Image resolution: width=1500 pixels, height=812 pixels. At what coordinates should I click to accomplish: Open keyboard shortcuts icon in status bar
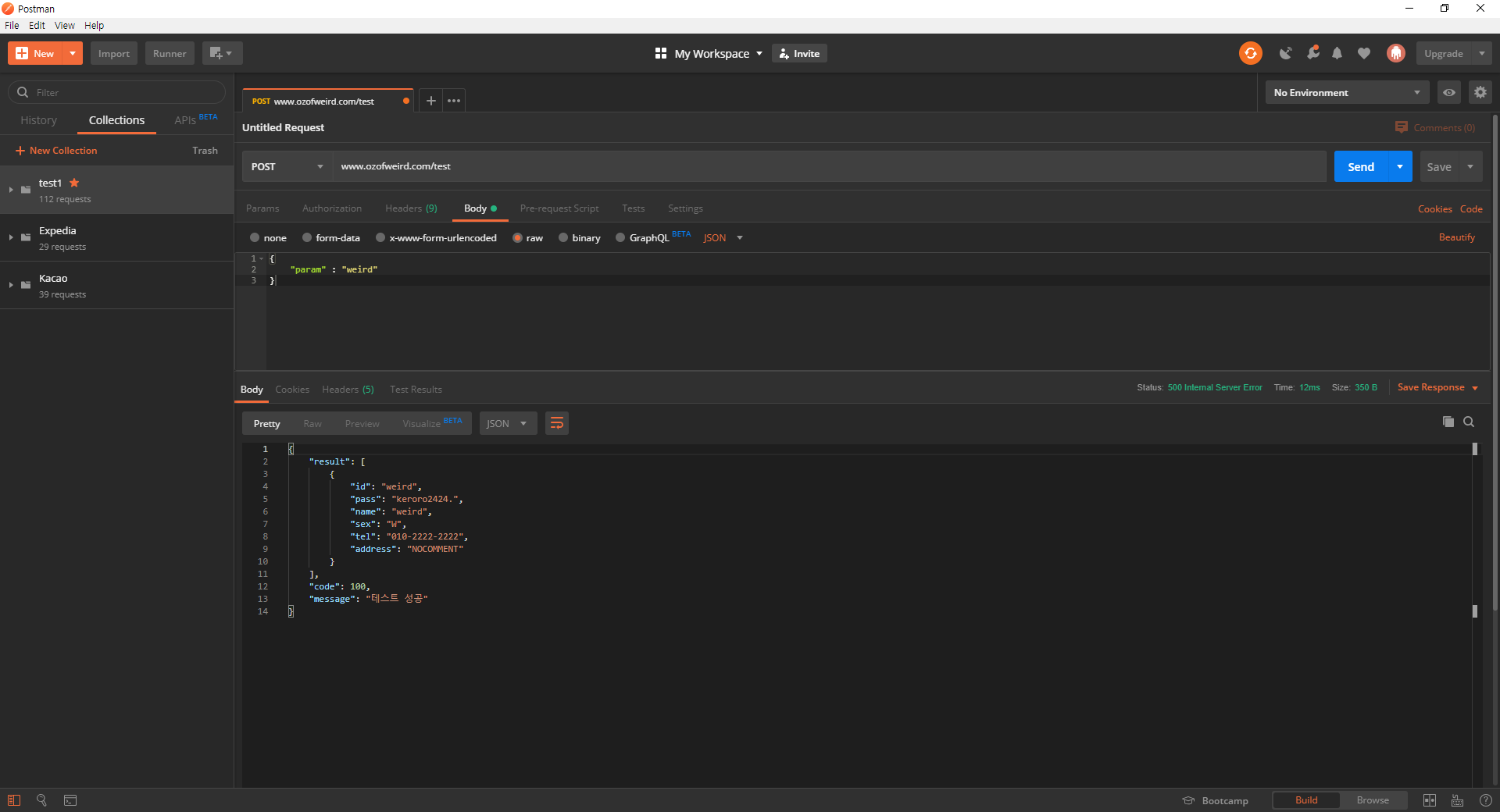click(x=1458, y=800)
